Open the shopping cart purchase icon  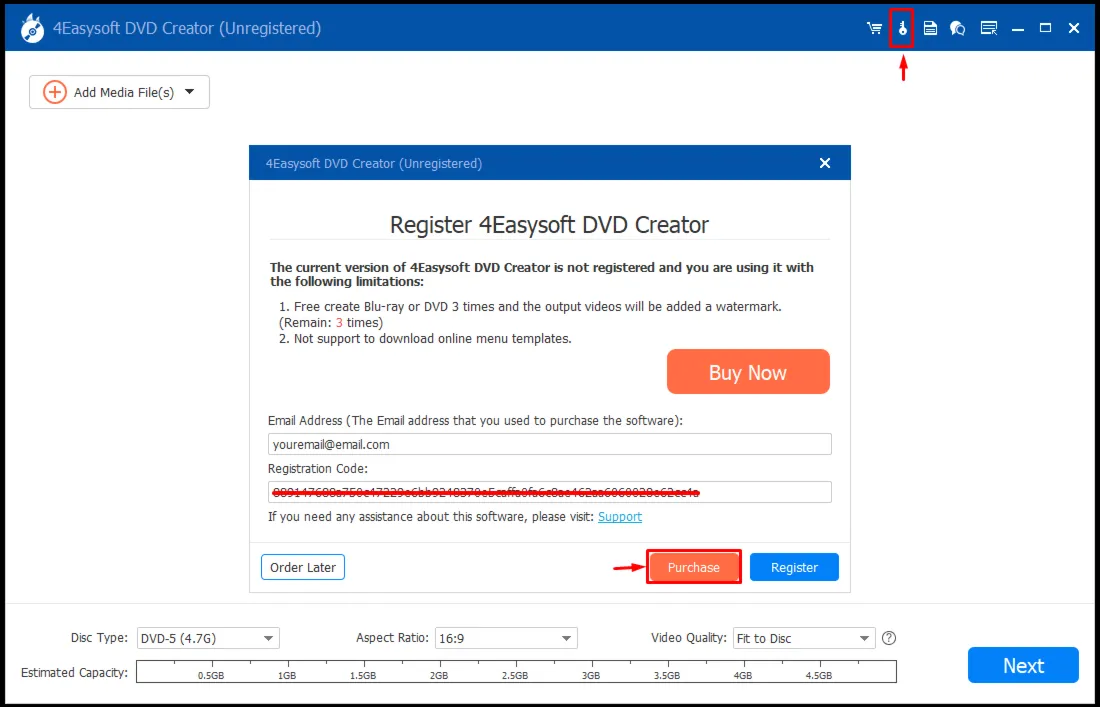[x=874, y=28]
